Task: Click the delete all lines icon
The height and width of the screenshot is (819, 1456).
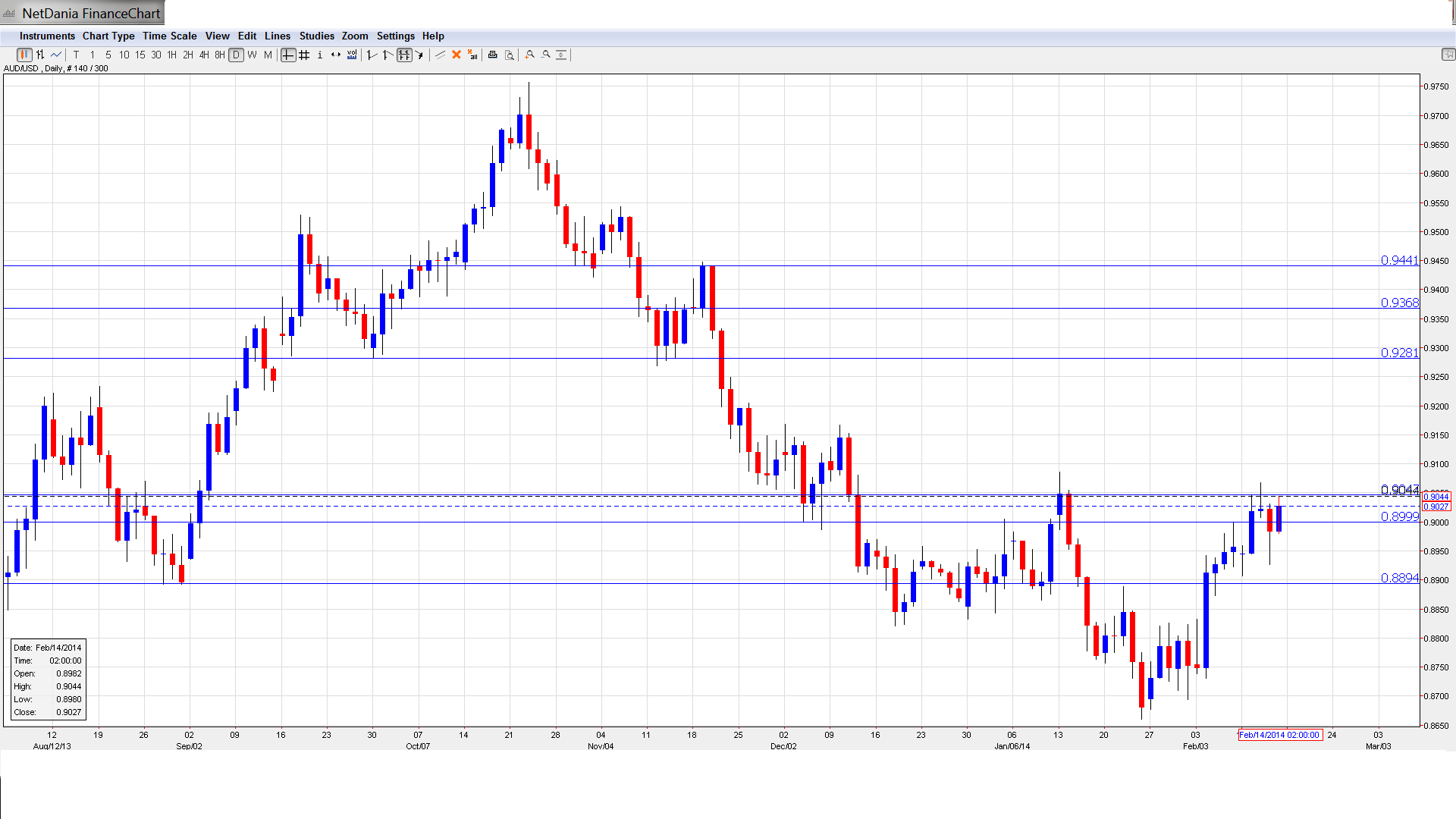Action: coord(472,55)
